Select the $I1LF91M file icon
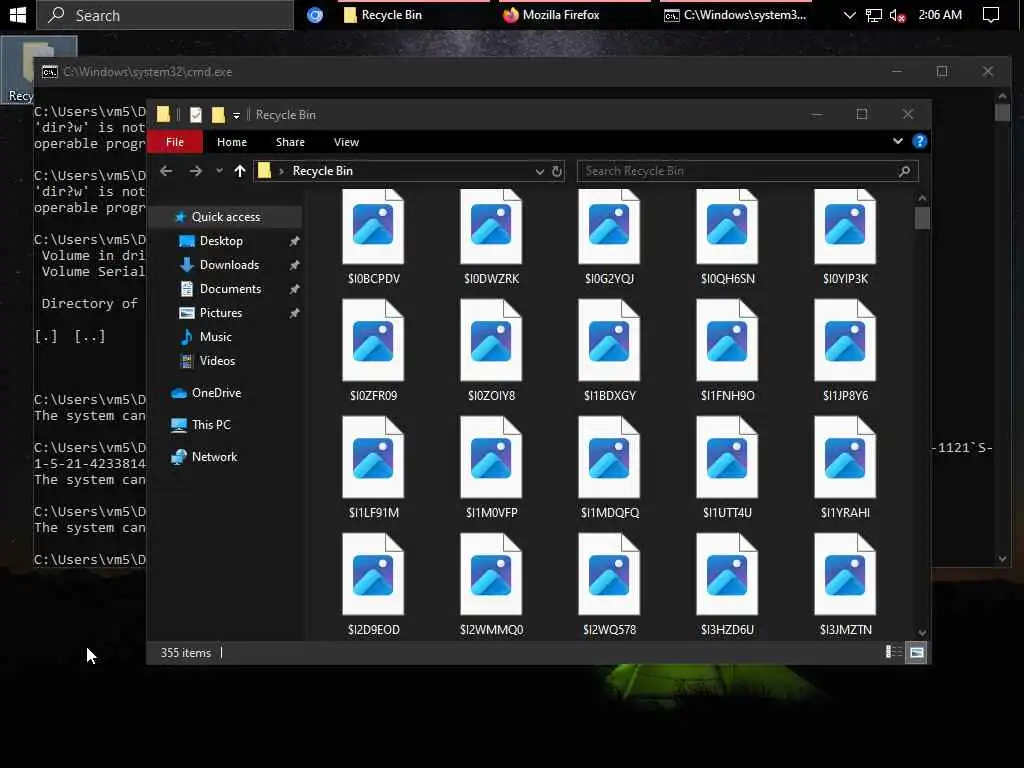 click(x=373, y=457)
